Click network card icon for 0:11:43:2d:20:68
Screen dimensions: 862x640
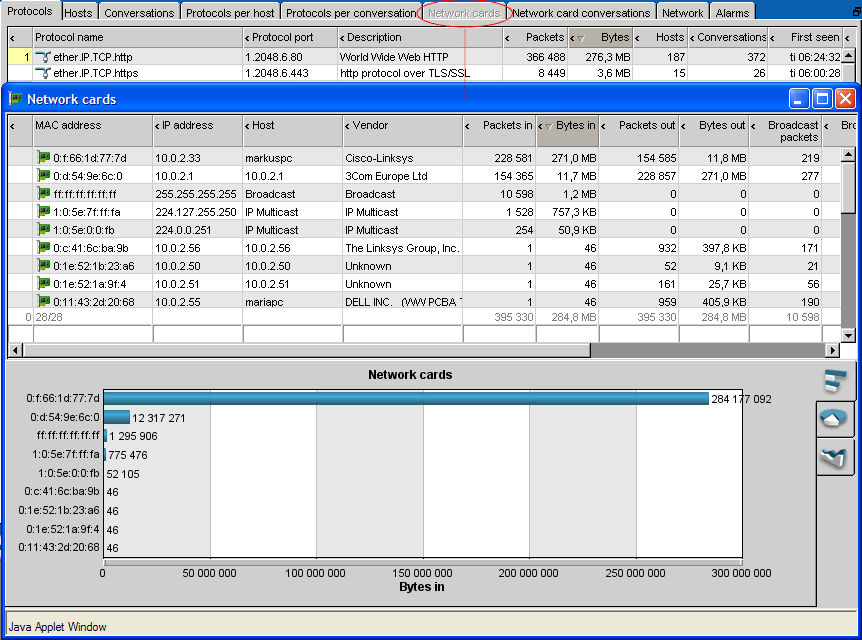tap(44, 301)
